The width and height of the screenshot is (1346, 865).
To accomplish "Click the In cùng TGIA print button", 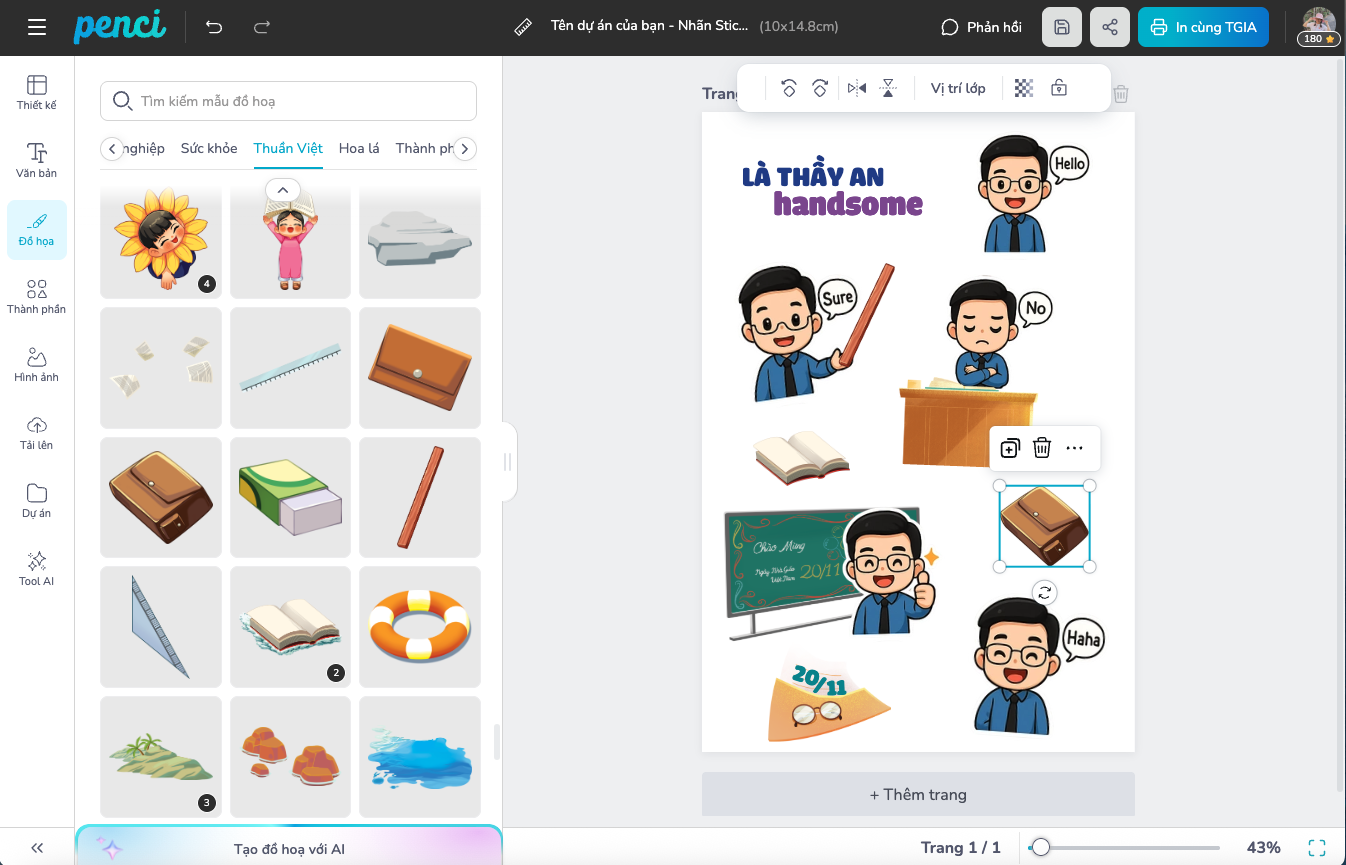I will tap(1203, 27).
